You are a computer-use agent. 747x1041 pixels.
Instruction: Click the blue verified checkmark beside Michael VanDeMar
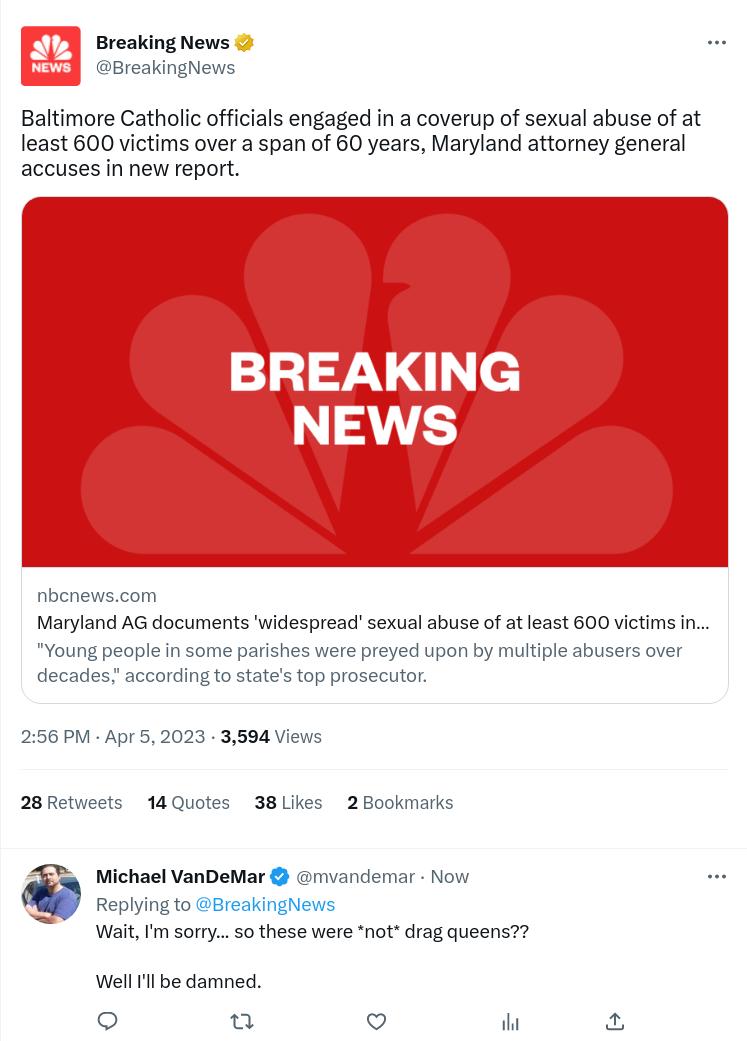click(279, 876)
